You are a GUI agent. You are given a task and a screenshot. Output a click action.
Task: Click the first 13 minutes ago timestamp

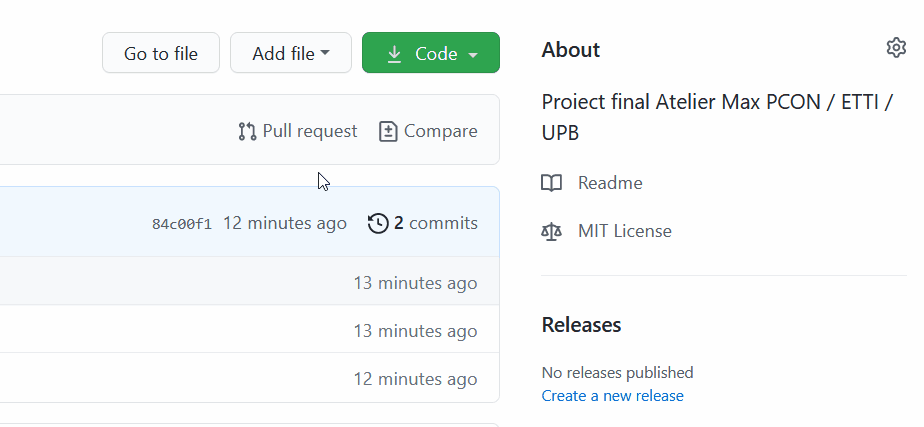coord(415,283)
